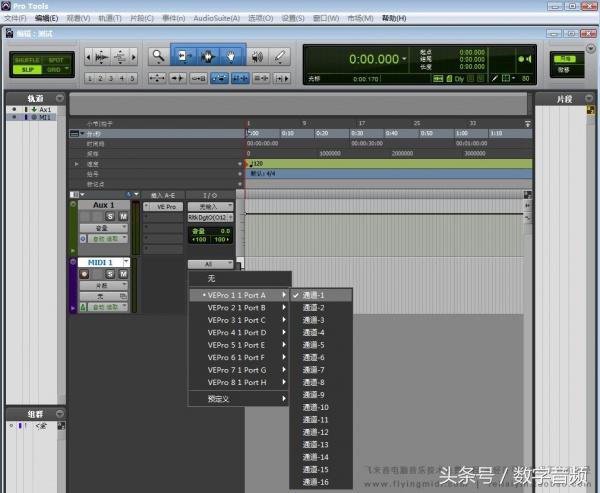Screen dimensions: 600x493
Task: Click zoom preset 3 button
Action: (111, 78)
